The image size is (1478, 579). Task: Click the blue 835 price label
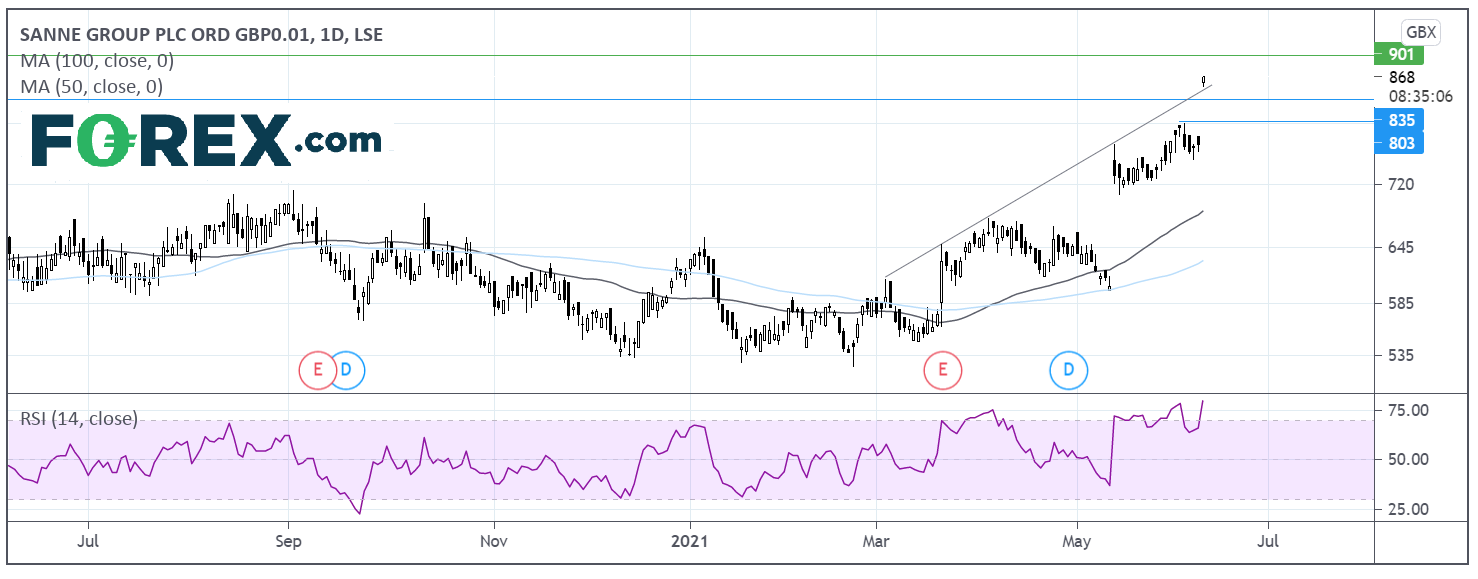coord(1399,121)
